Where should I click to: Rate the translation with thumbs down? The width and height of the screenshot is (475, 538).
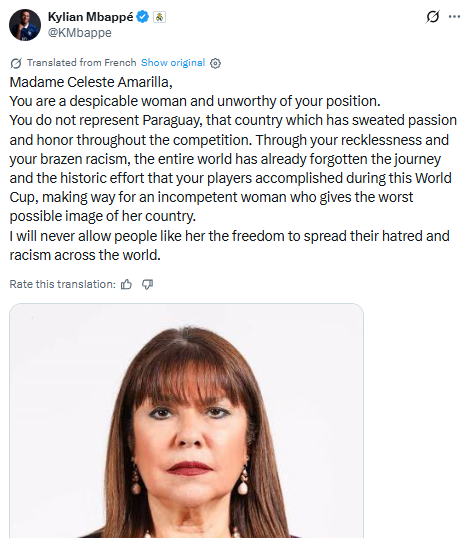148,284
